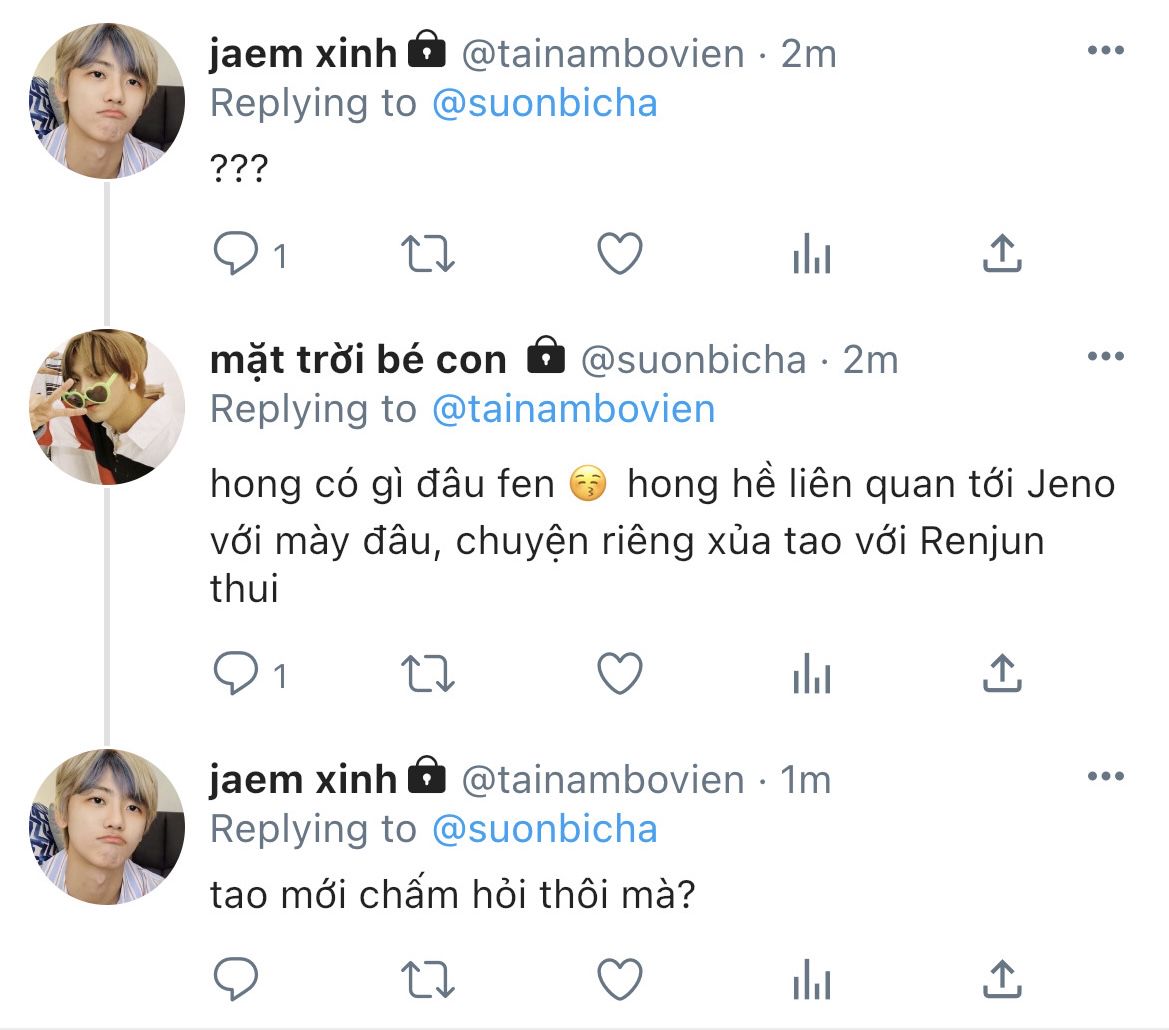
Task: Like the "tao mới chấm hỏi thôi mà?" tweet
Action: coord(619,977)
